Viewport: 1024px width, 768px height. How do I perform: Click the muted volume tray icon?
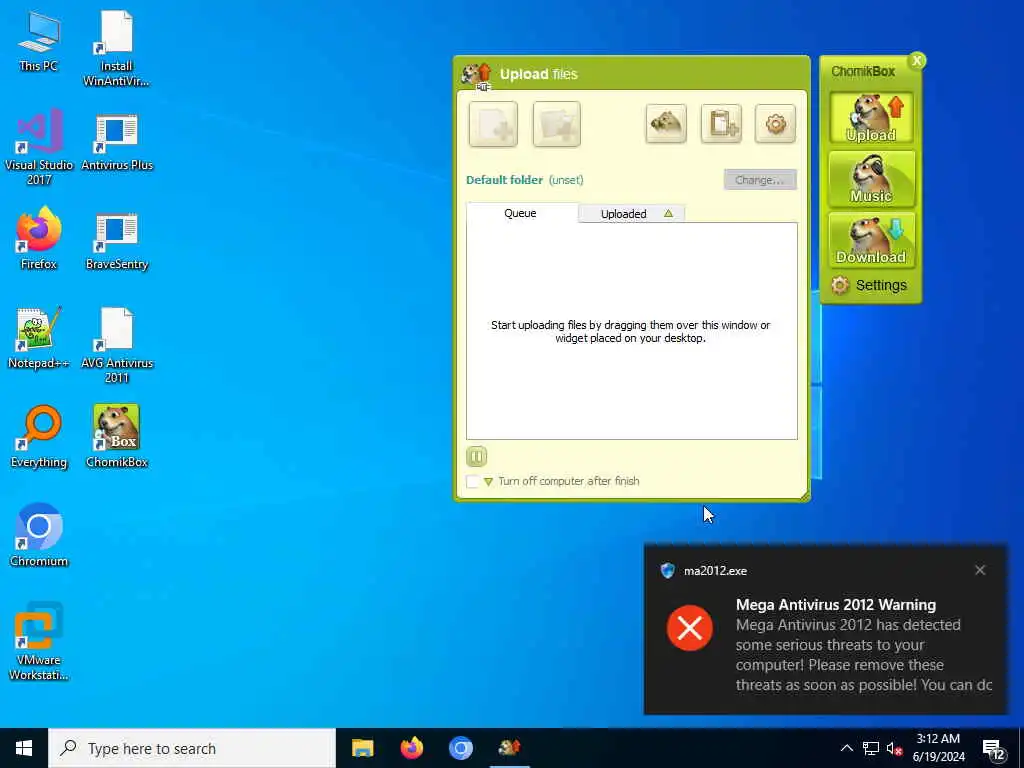894,748
